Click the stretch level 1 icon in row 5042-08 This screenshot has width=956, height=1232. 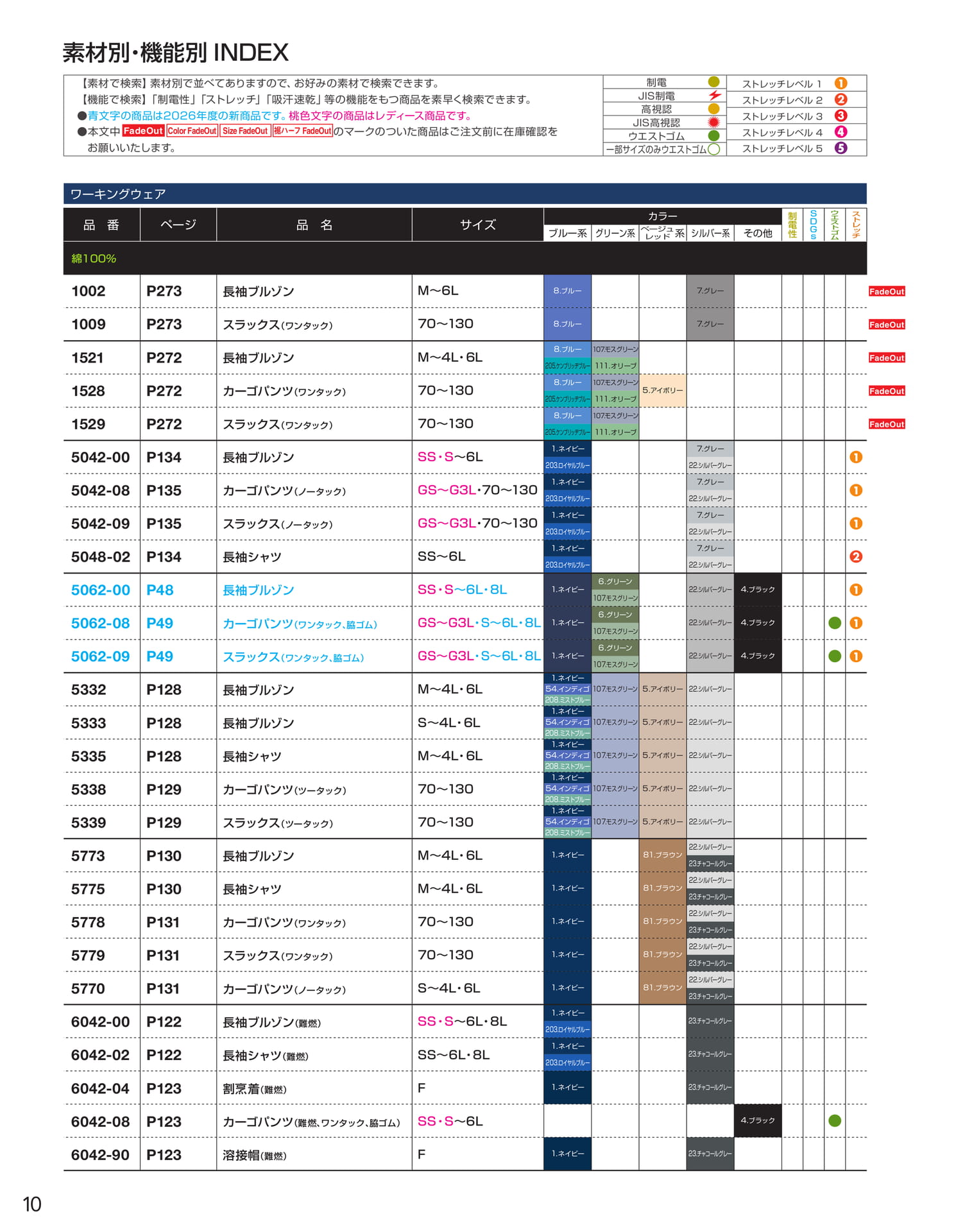pos(856,490)
